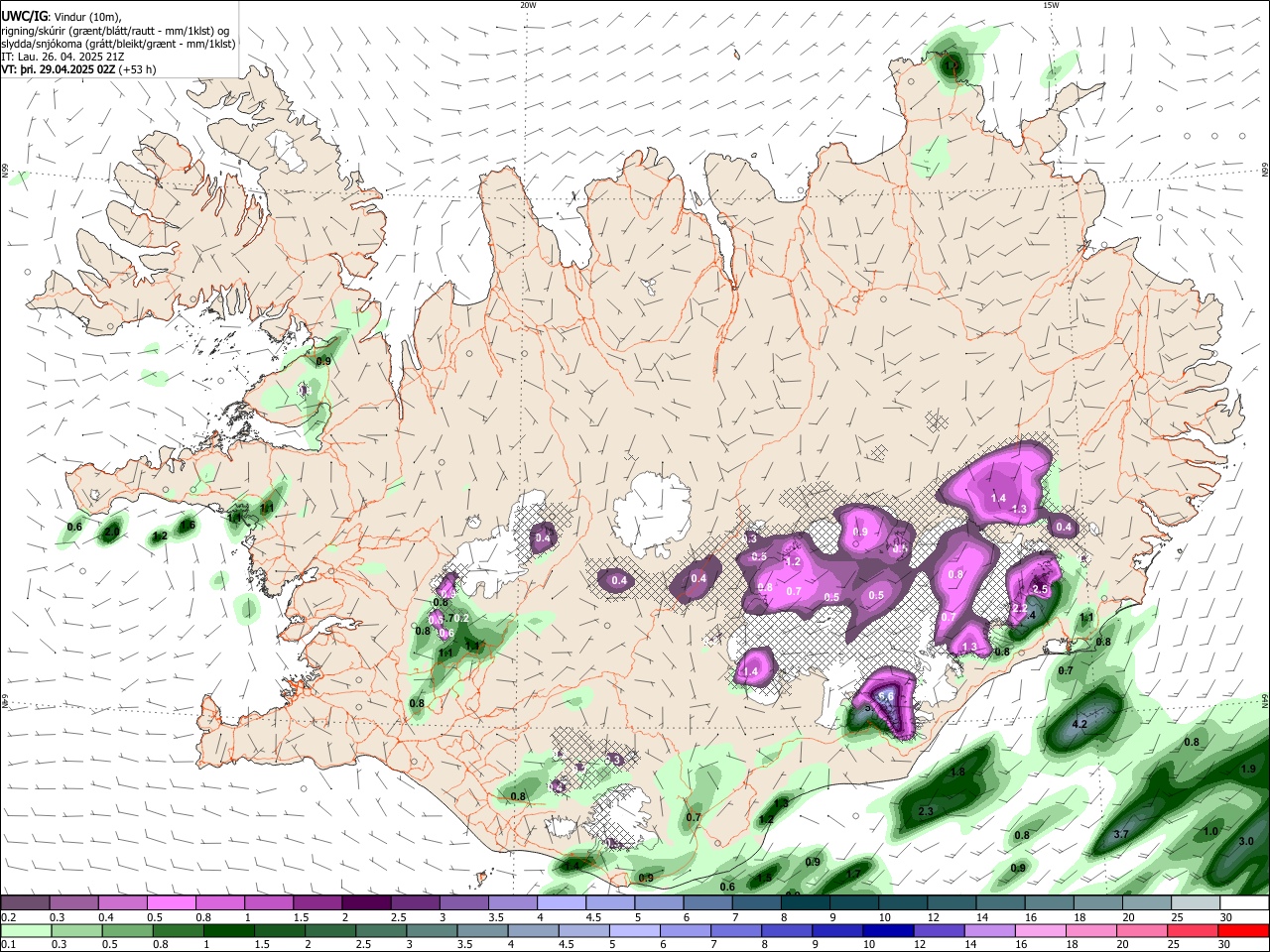Click the "VT: þri. 29.04.2025 02Z" valid time
Image resolution: width=1270 pixels, height=952 pixels.
tap(59, 70)
